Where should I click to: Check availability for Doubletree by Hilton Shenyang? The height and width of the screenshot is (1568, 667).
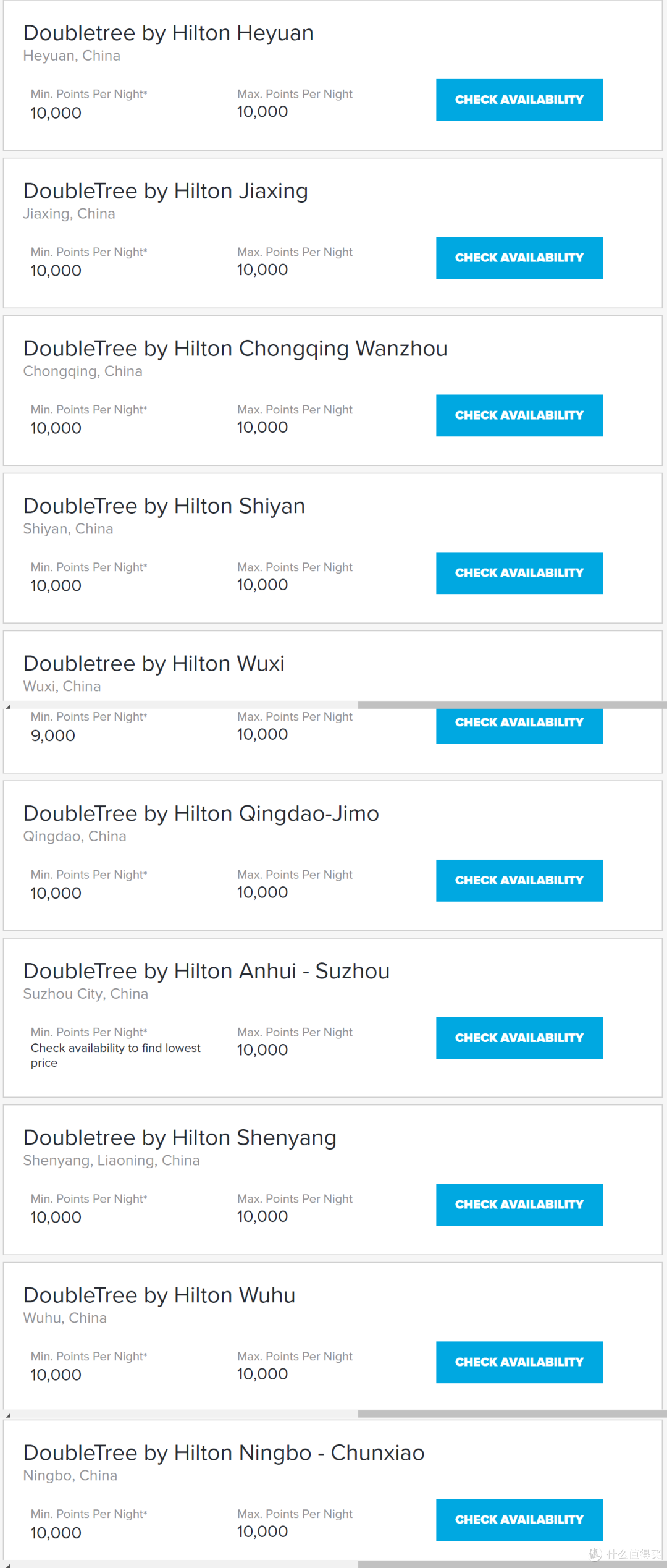click(519, 1204)
